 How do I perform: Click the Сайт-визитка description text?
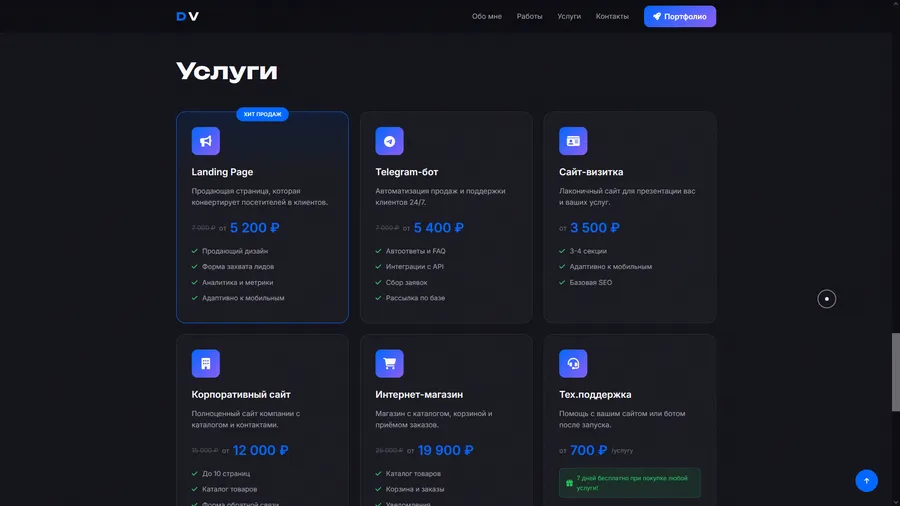pyautogui.click(x=627, y=197)
